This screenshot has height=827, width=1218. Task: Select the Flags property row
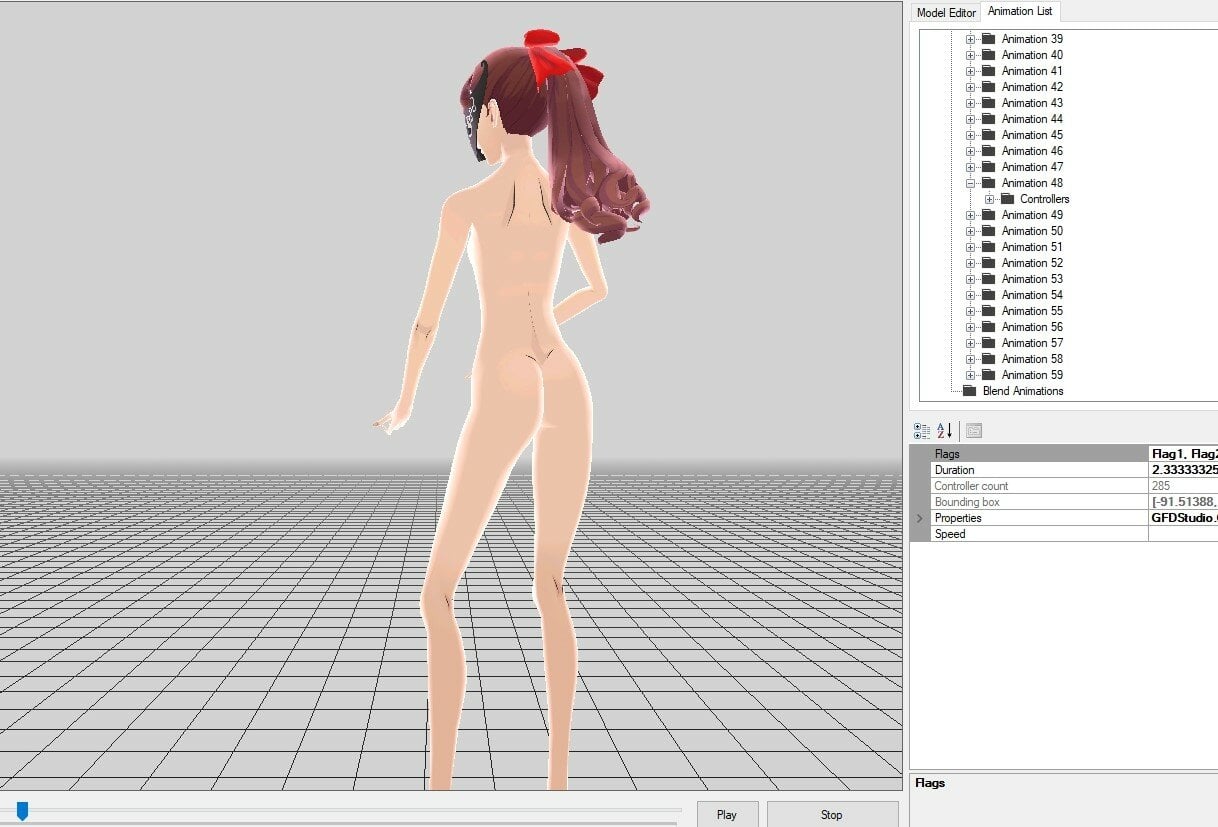(x=1074, y=454)
